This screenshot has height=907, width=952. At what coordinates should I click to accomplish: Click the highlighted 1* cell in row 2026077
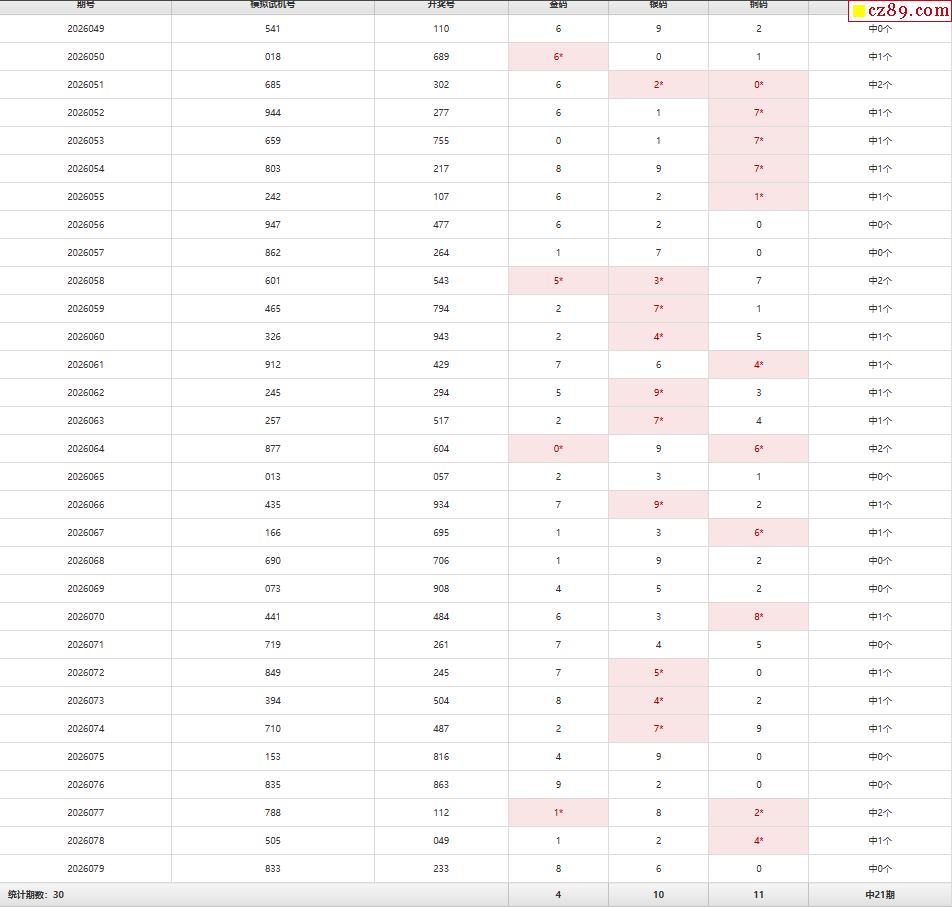(558, 813)
